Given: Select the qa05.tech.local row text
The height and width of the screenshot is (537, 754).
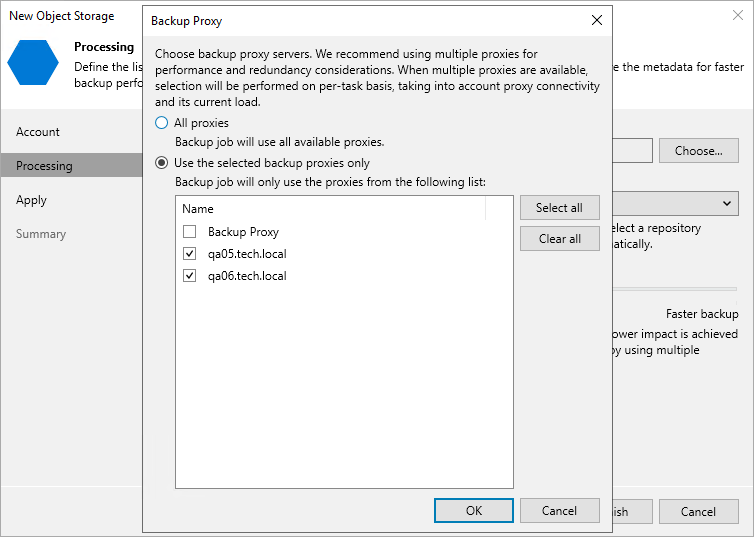Looking at the screenshot, I should (247, 254).
